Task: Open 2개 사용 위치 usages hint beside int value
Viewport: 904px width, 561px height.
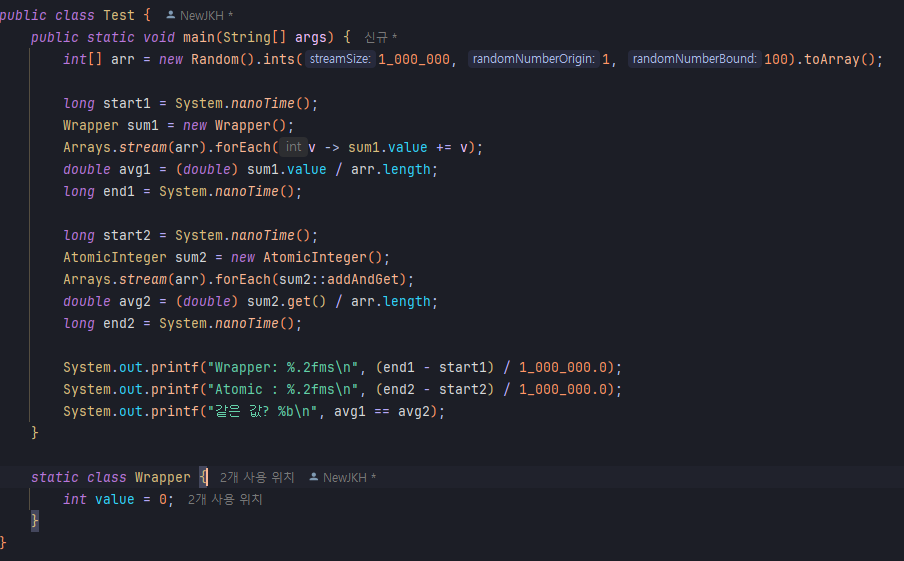Action: pos(225,499)
